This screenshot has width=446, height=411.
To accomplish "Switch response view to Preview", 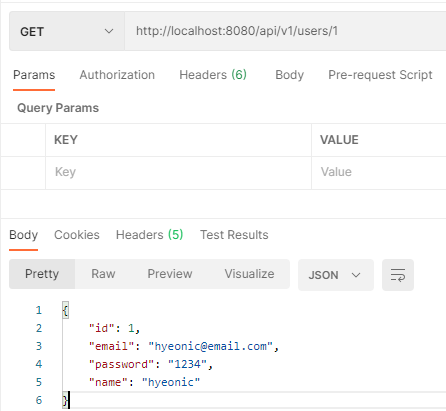I will [x=170, y=274].
